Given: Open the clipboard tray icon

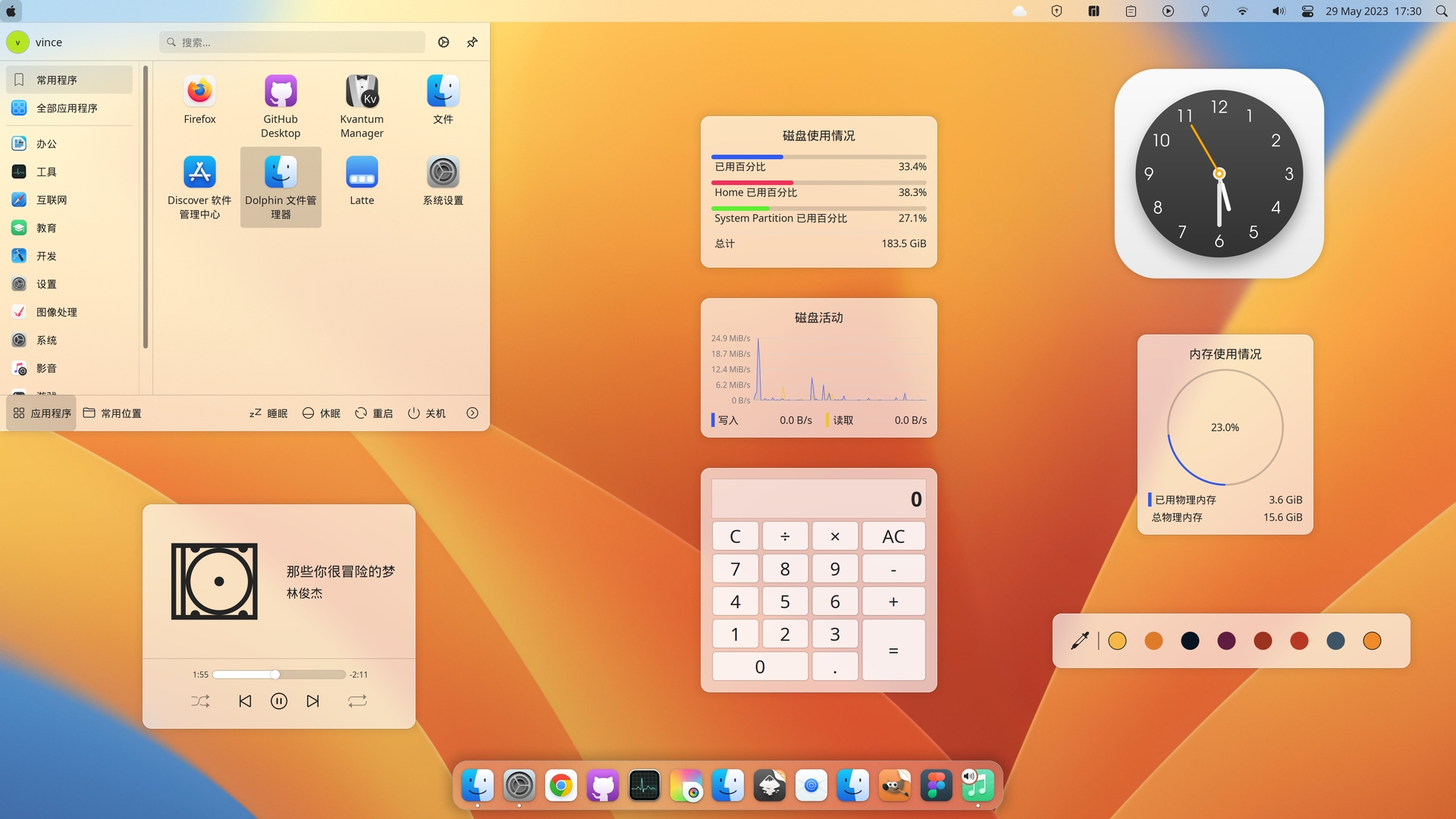Looking at the screenshot, I should [1131, 11].
